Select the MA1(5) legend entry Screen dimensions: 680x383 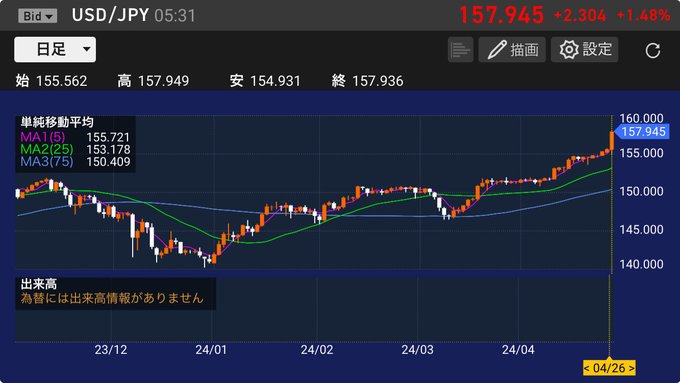[42, 137]
